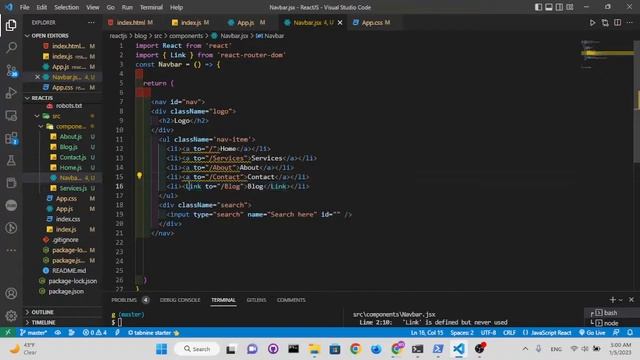The width and height of the screenshot is (640, 360).
Task: Click tabnine starter in status bar
Action: 154,333
